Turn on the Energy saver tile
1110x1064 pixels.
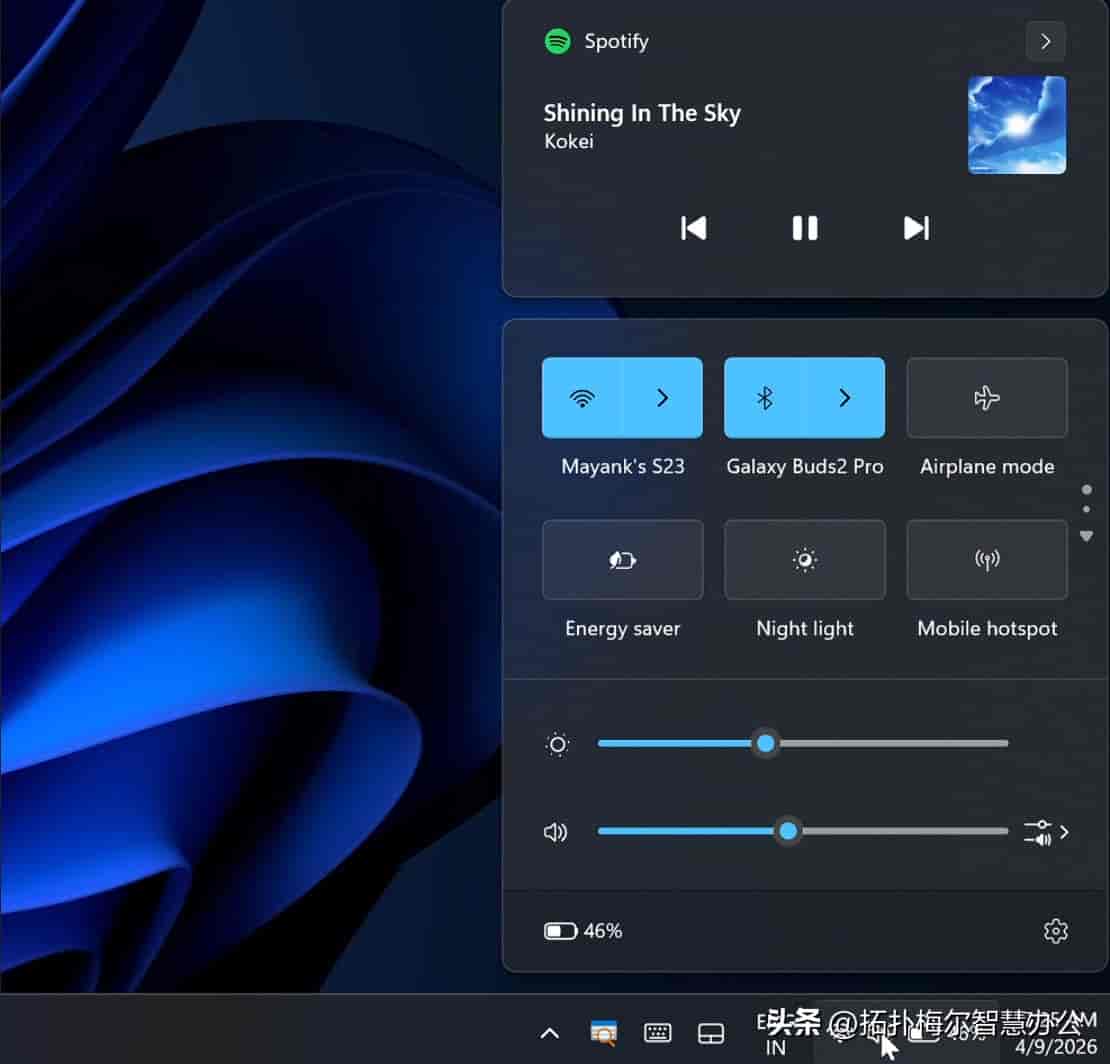pyautogui.click(x=623, y=560)
